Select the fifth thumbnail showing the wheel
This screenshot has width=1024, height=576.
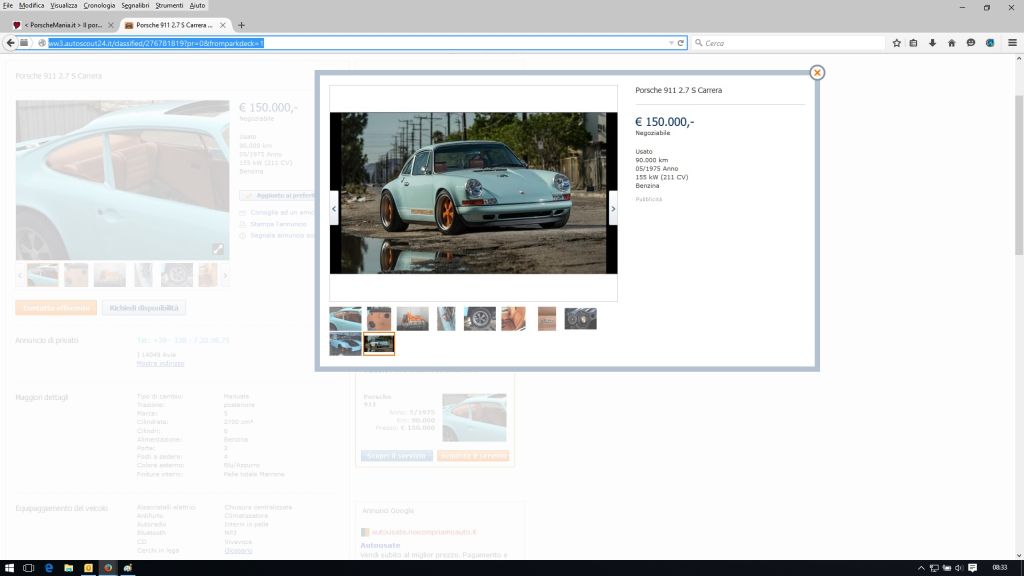480,319
